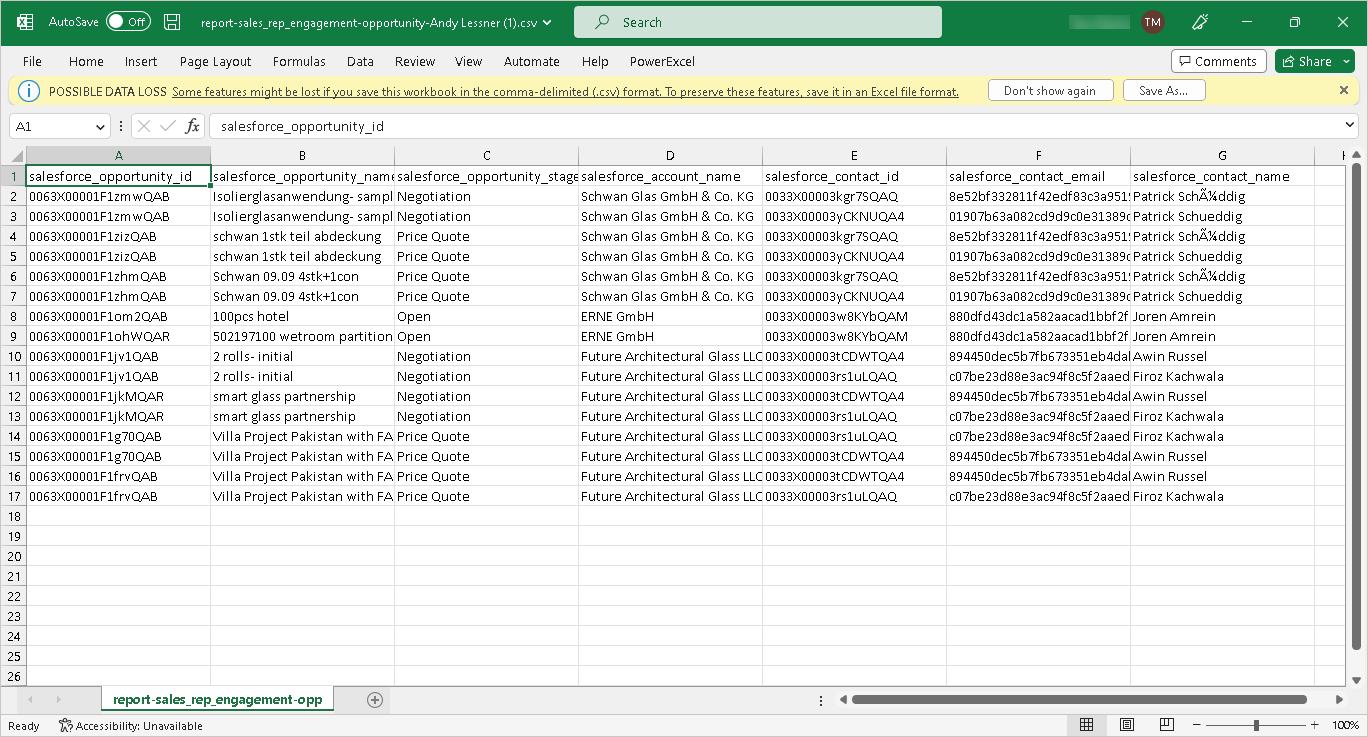
Task: Click the zoom out minus icon
Action: pos(1196,725)
